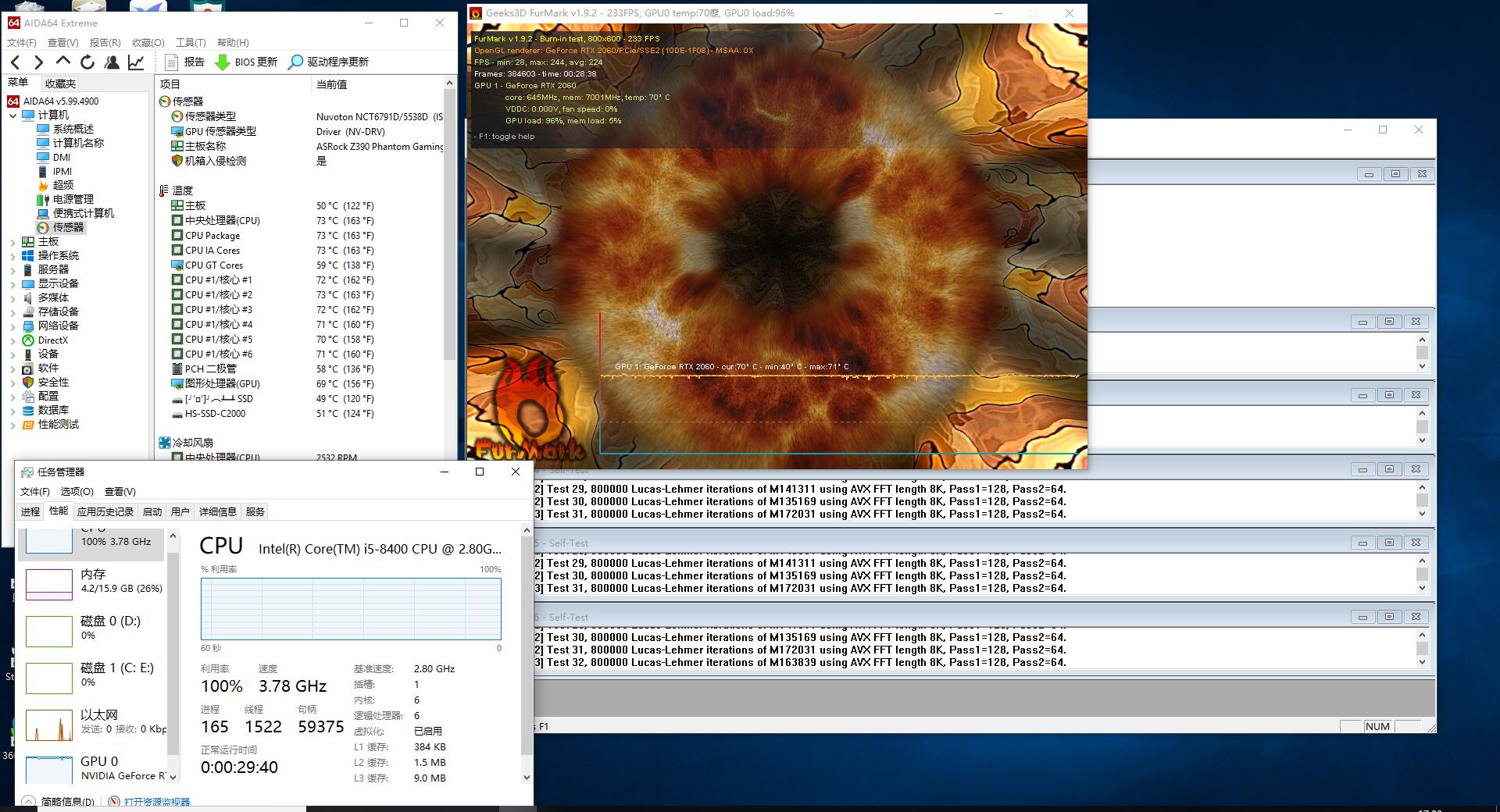Select 性能测试 in the AIDA64 tree
The height and width of the screenshot is (812, 1500).
(58, 424)
